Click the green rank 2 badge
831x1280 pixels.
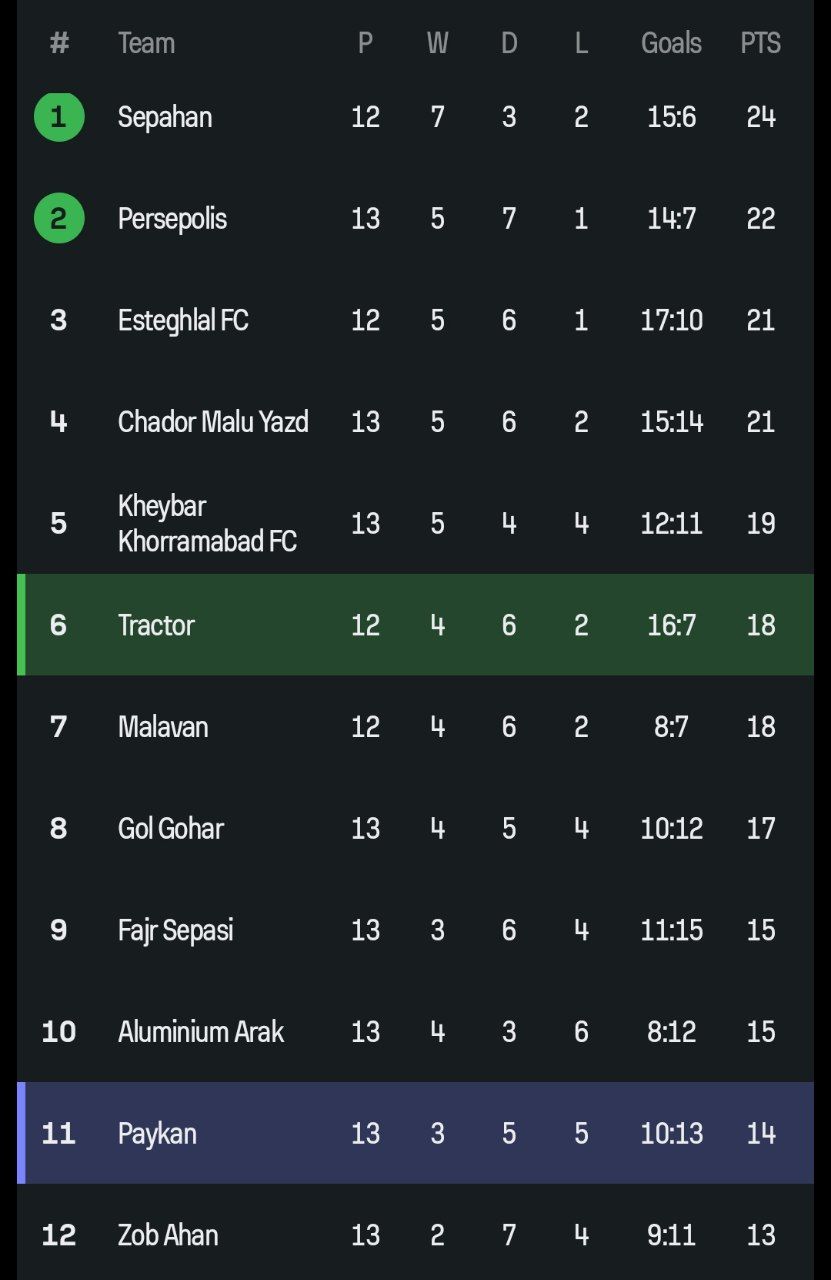pyautogui.click(x=59, y=219)
